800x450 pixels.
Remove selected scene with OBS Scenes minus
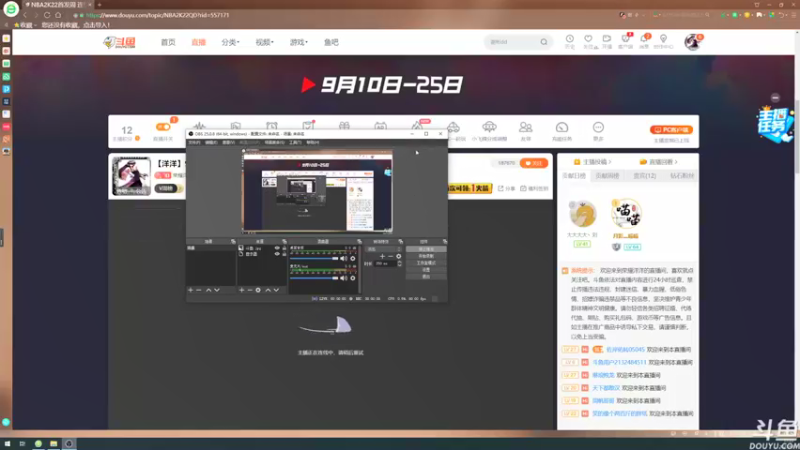pyautogui.click(x=199, y=290)
